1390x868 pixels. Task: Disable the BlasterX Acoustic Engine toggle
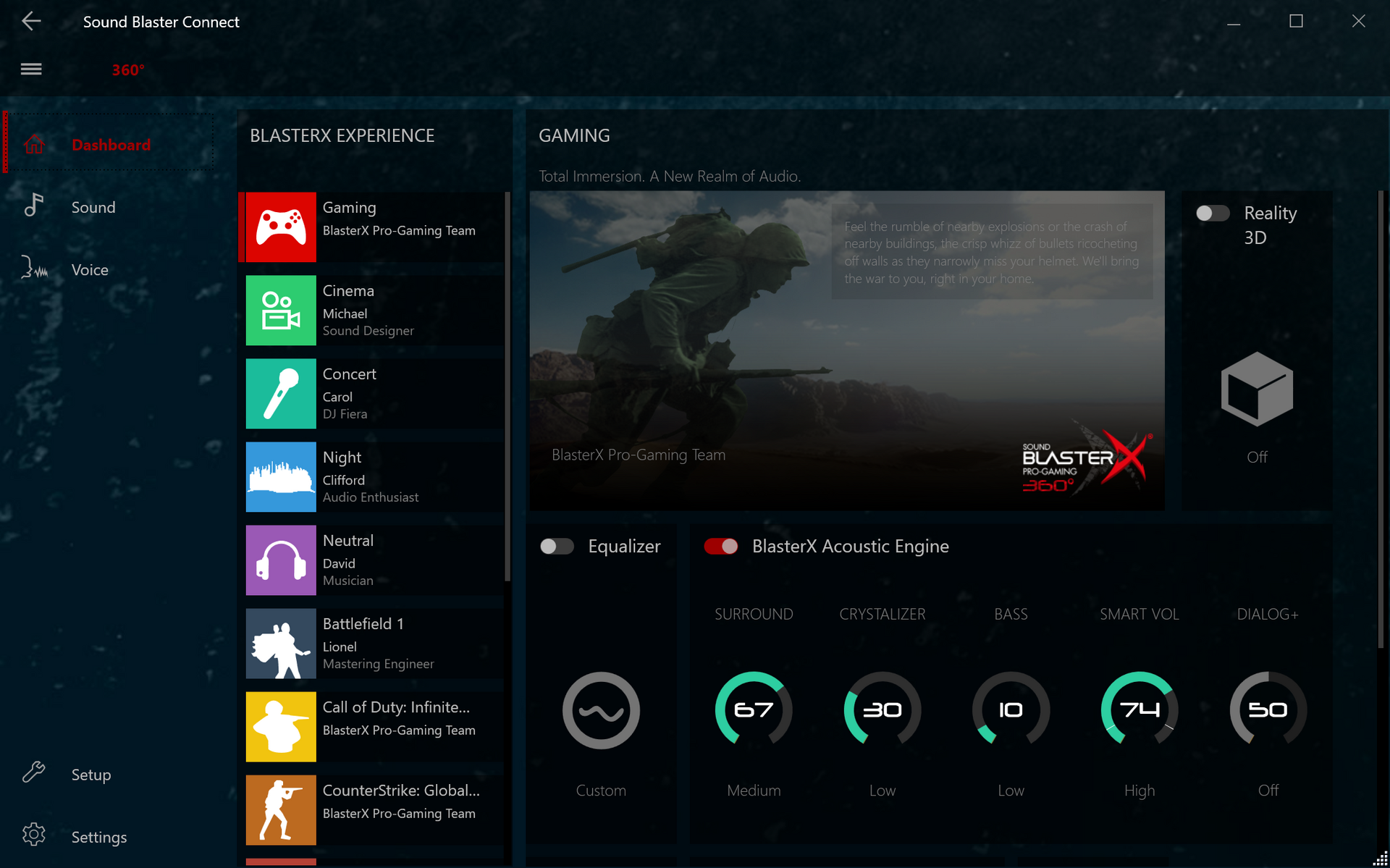coord(721,547)
